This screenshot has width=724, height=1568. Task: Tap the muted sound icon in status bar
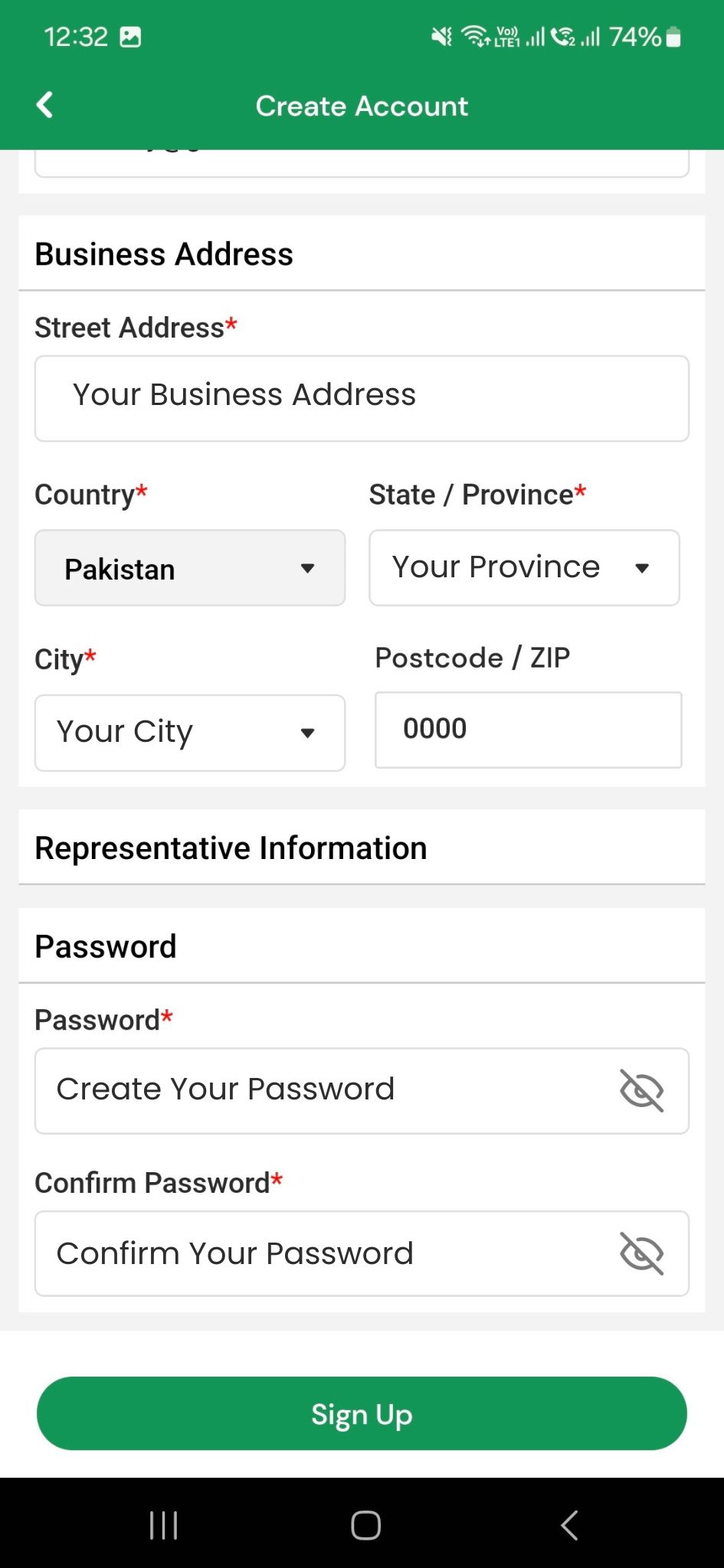(441, 37)
